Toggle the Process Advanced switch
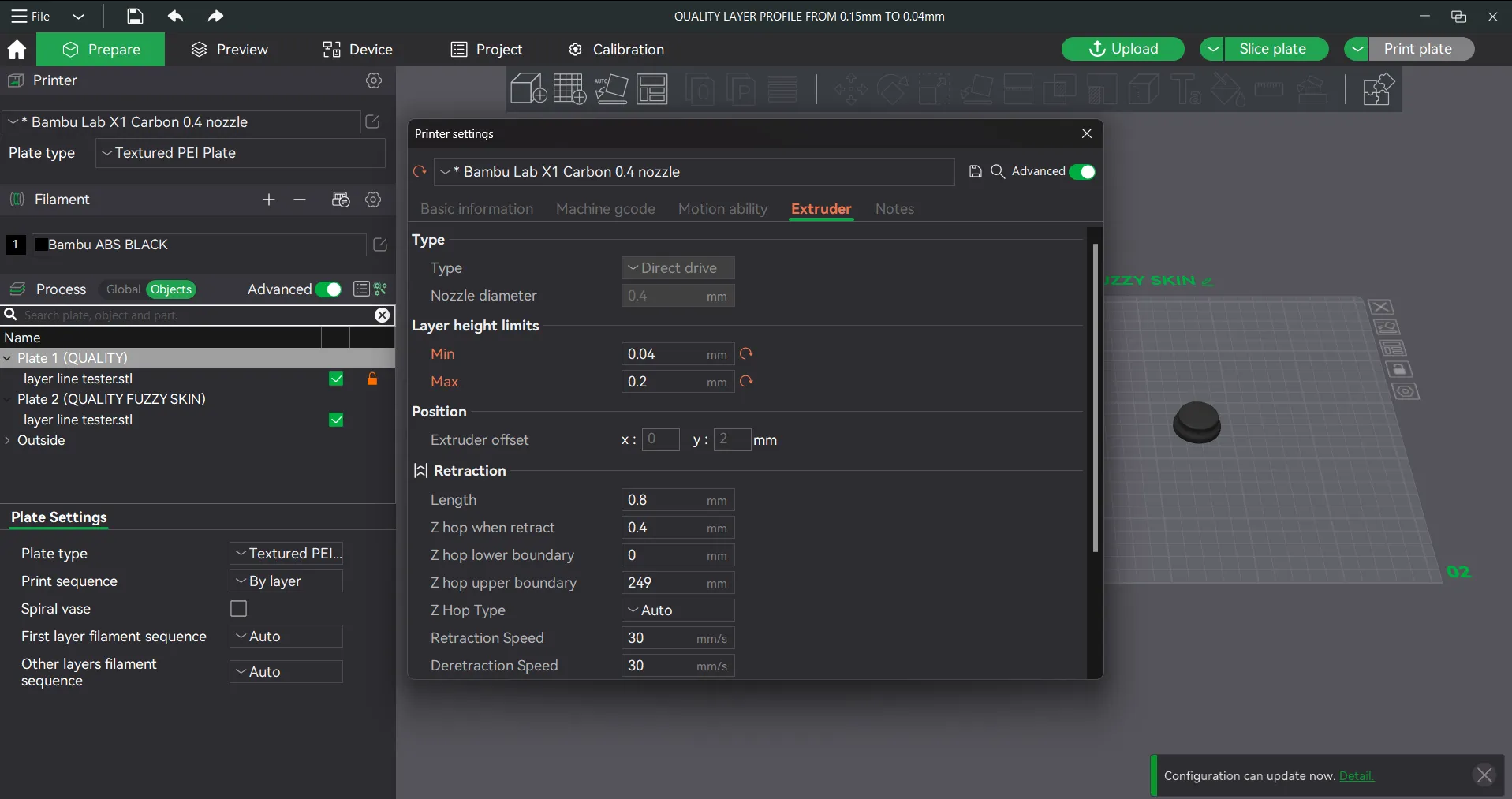This screenshot has height=799, width=1512. [328, 289]
